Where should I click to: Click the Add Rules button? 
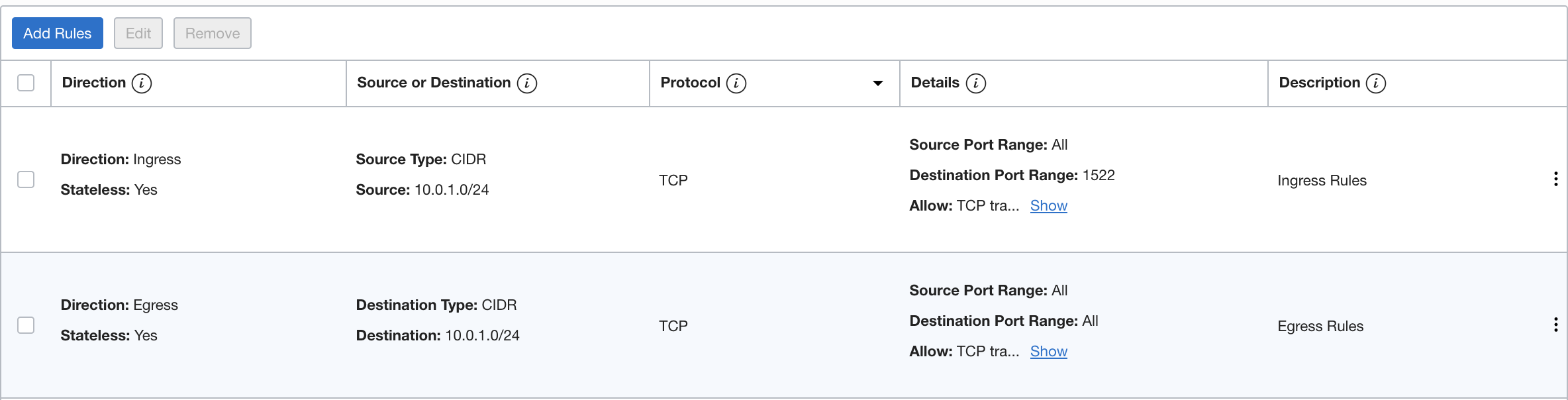tap(57, 32)
